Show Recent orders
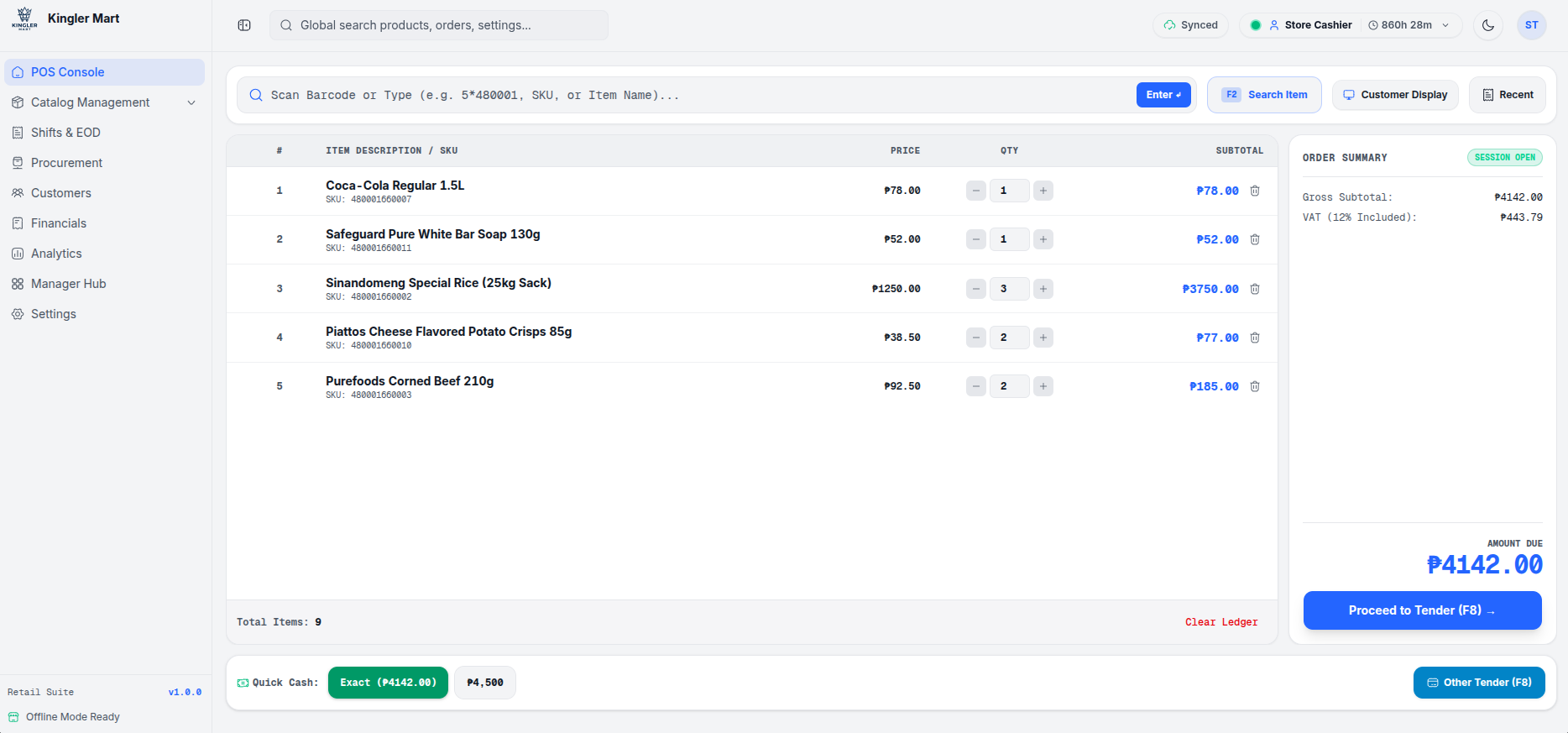Screen dimensions: 1568x733 (1508, 95)
